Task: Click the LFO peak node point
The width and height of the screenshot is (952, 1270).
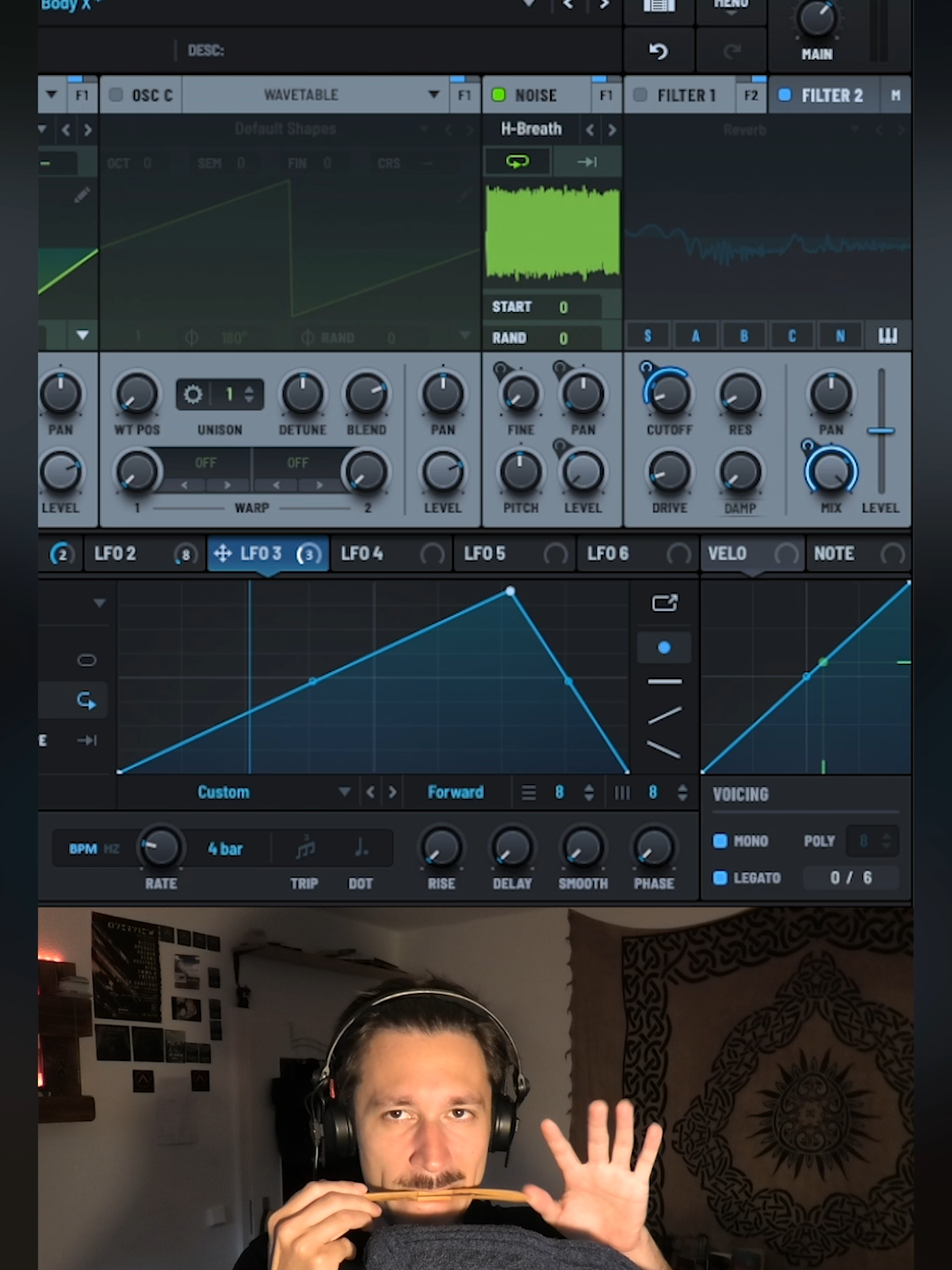Action: click(510, 591)
